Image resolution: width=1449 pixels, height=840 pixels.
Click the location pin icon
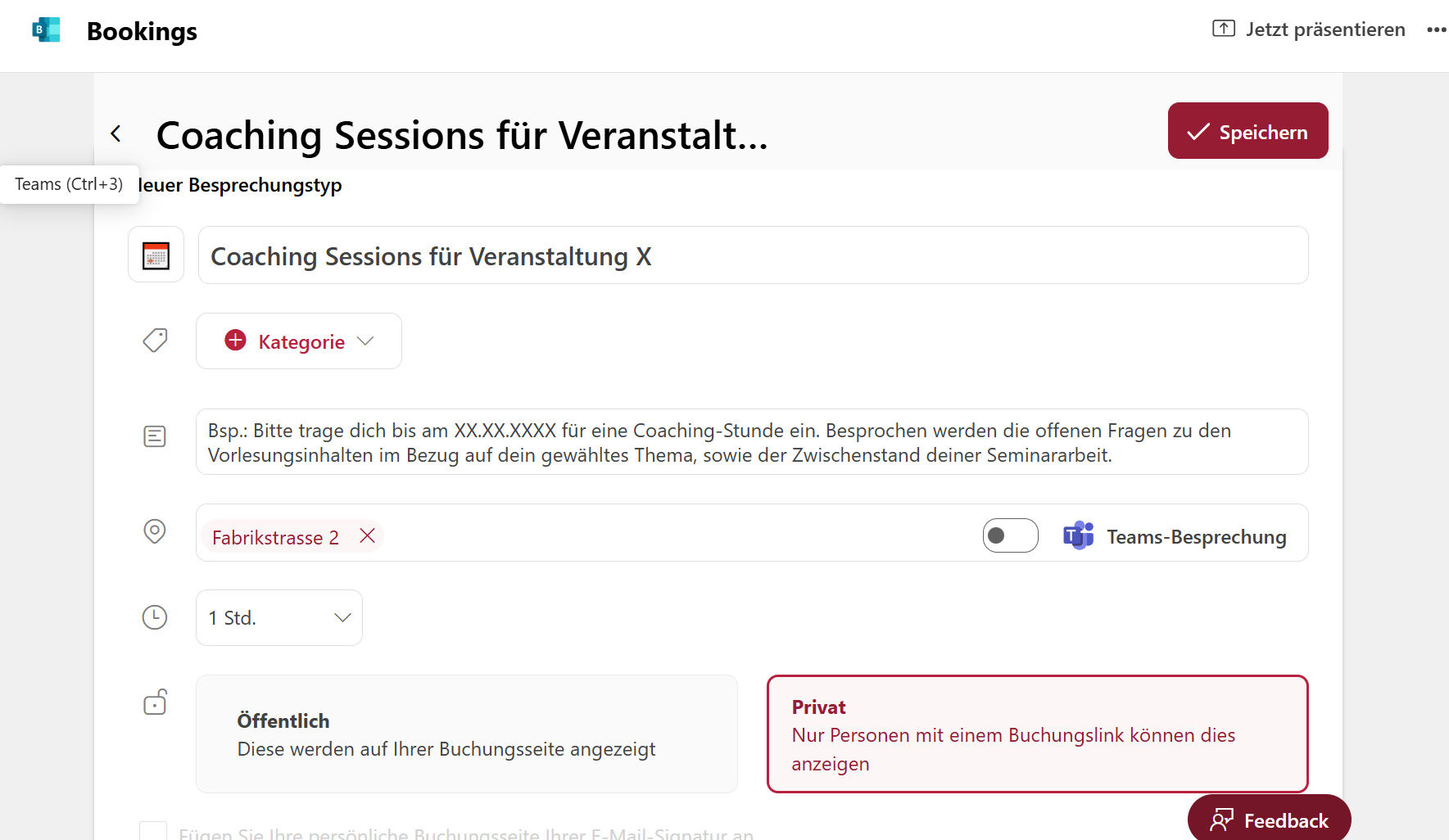(x=155, y=532)
